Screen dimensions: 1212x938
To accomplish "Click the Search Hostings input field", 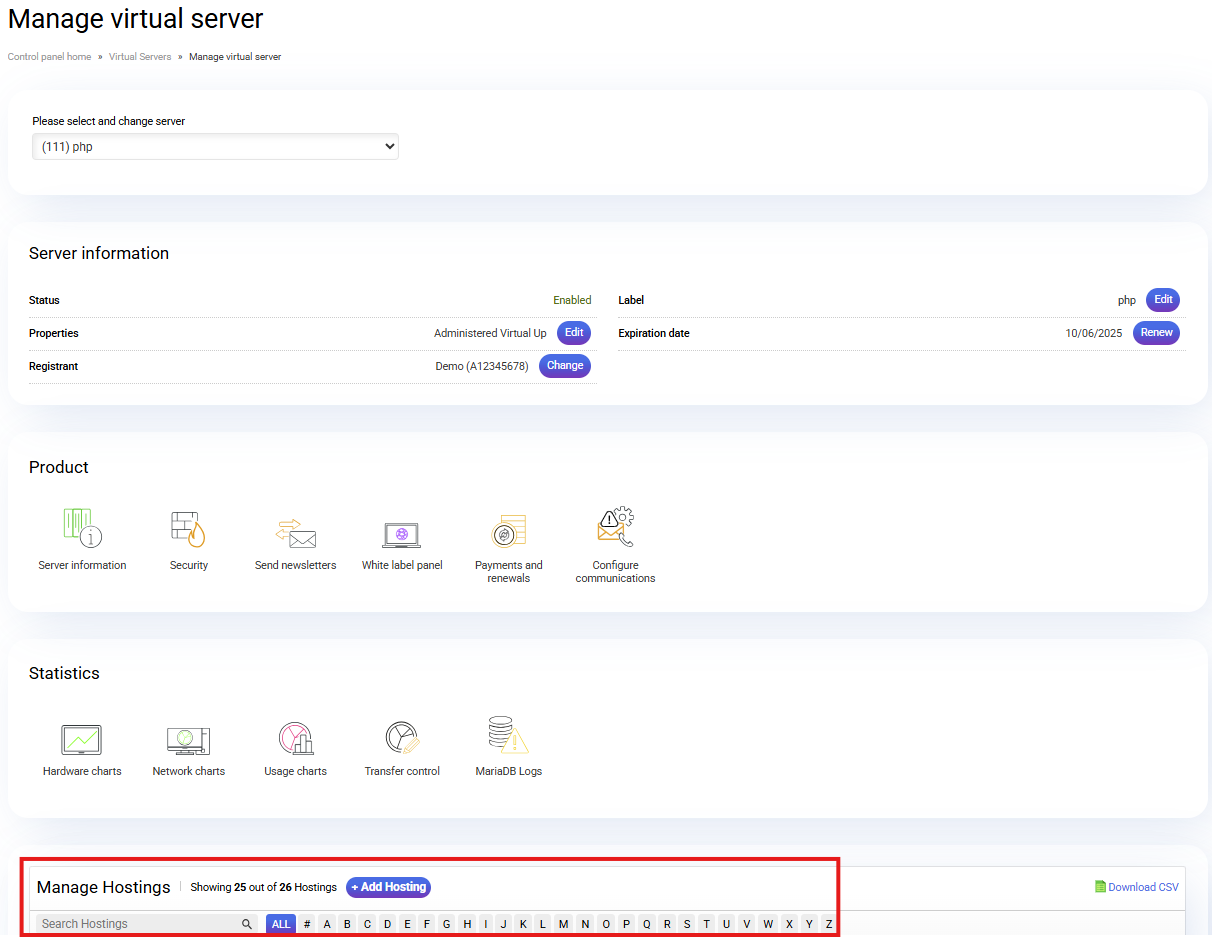I will (138, 924).
